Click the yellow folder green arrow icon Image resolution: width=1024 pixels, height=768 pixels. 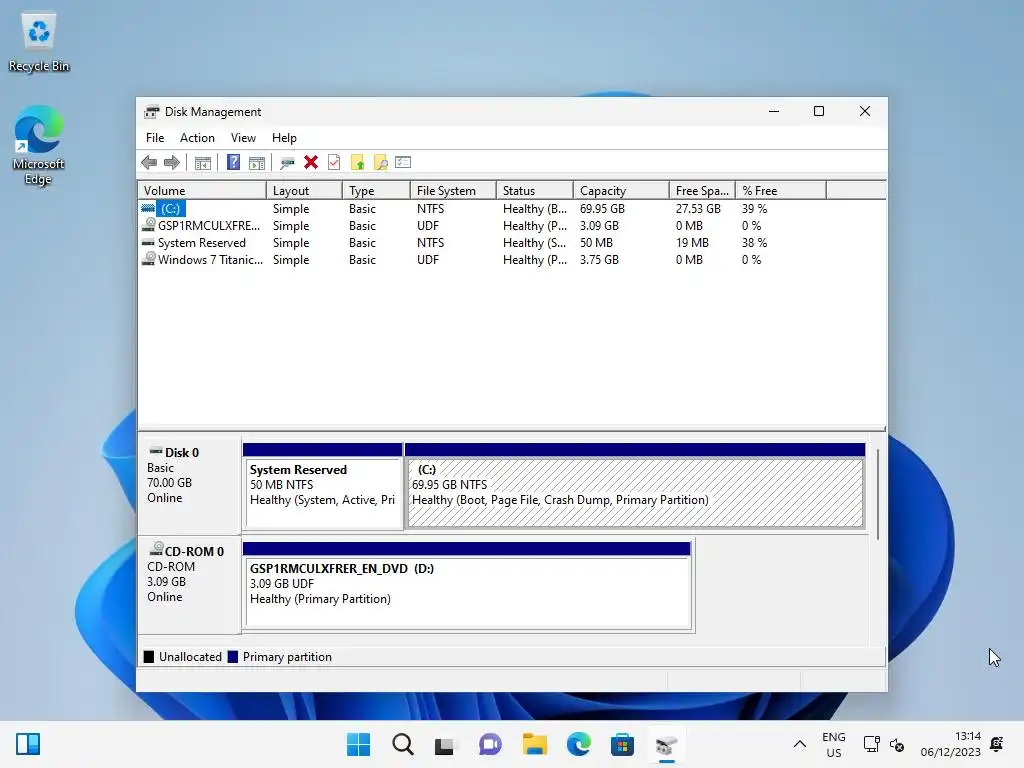(x=357, y=163)
